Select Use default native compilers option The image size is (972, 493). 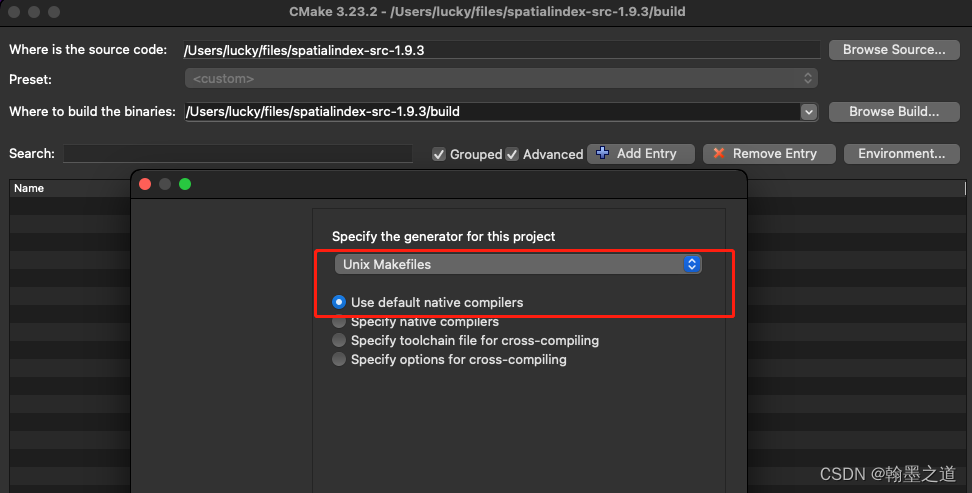[340, 302]
